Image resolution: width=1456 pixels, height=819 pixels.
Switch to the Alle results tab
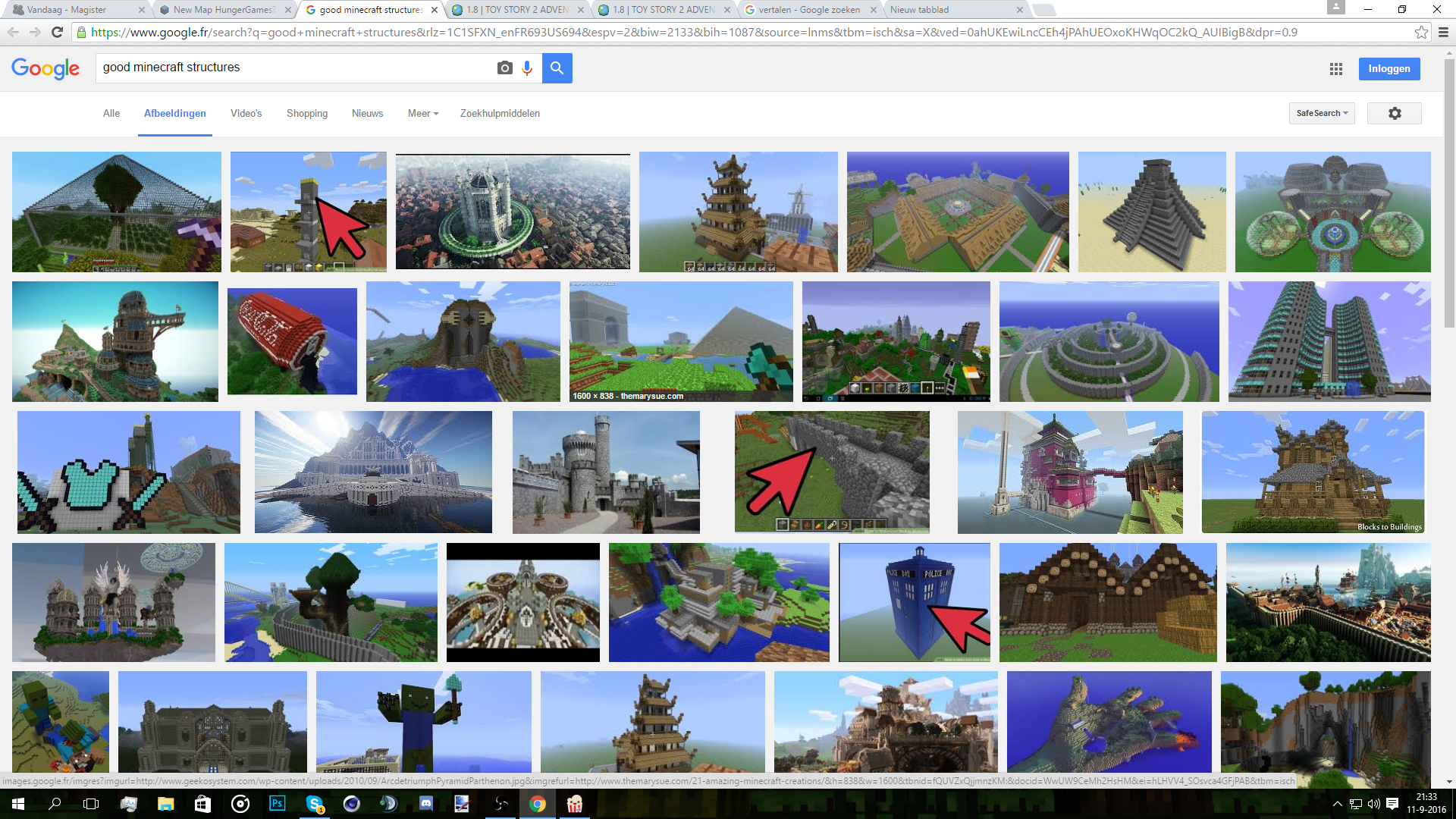tap(111, 113)
